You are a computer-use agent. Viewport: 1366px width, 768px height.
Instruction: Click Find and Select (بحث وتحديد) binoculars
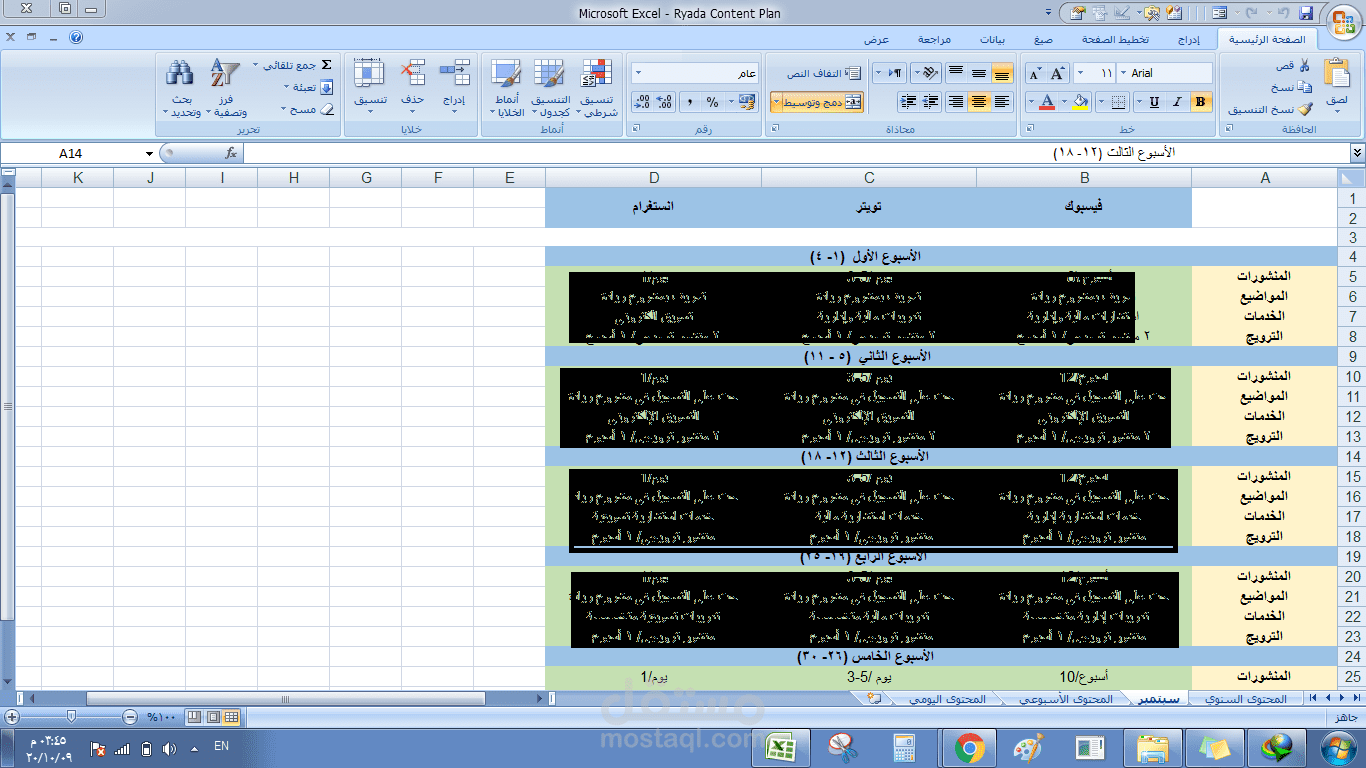181,89
